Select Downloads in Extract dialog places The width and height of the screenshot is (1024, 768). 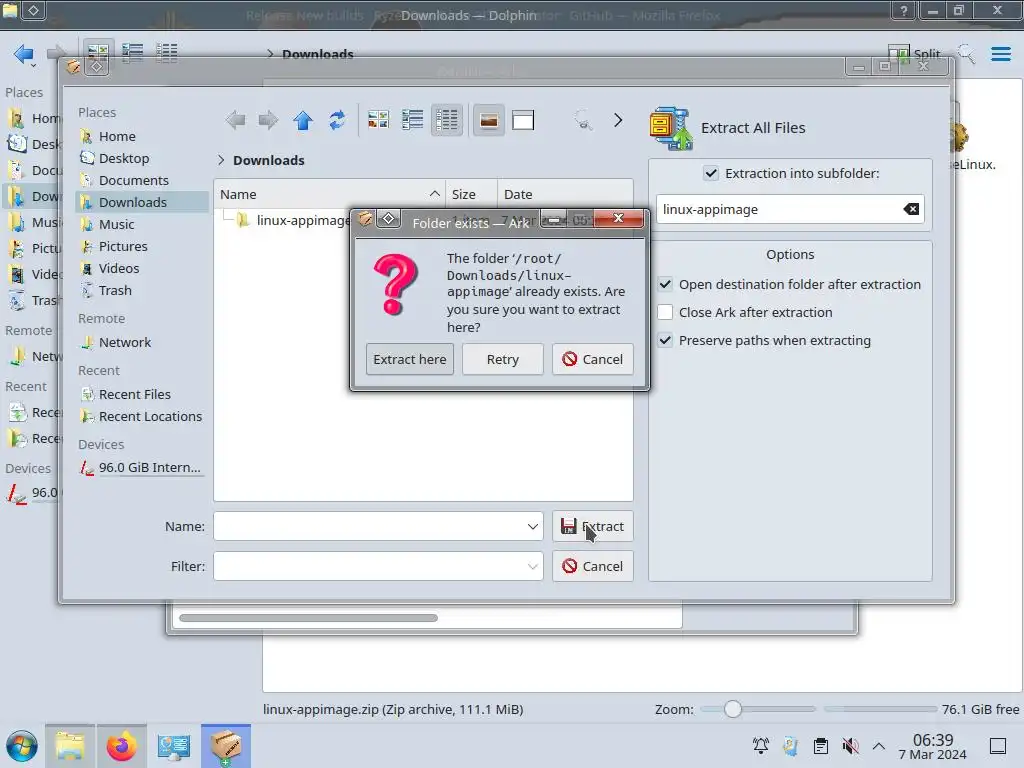pos(142,202)
